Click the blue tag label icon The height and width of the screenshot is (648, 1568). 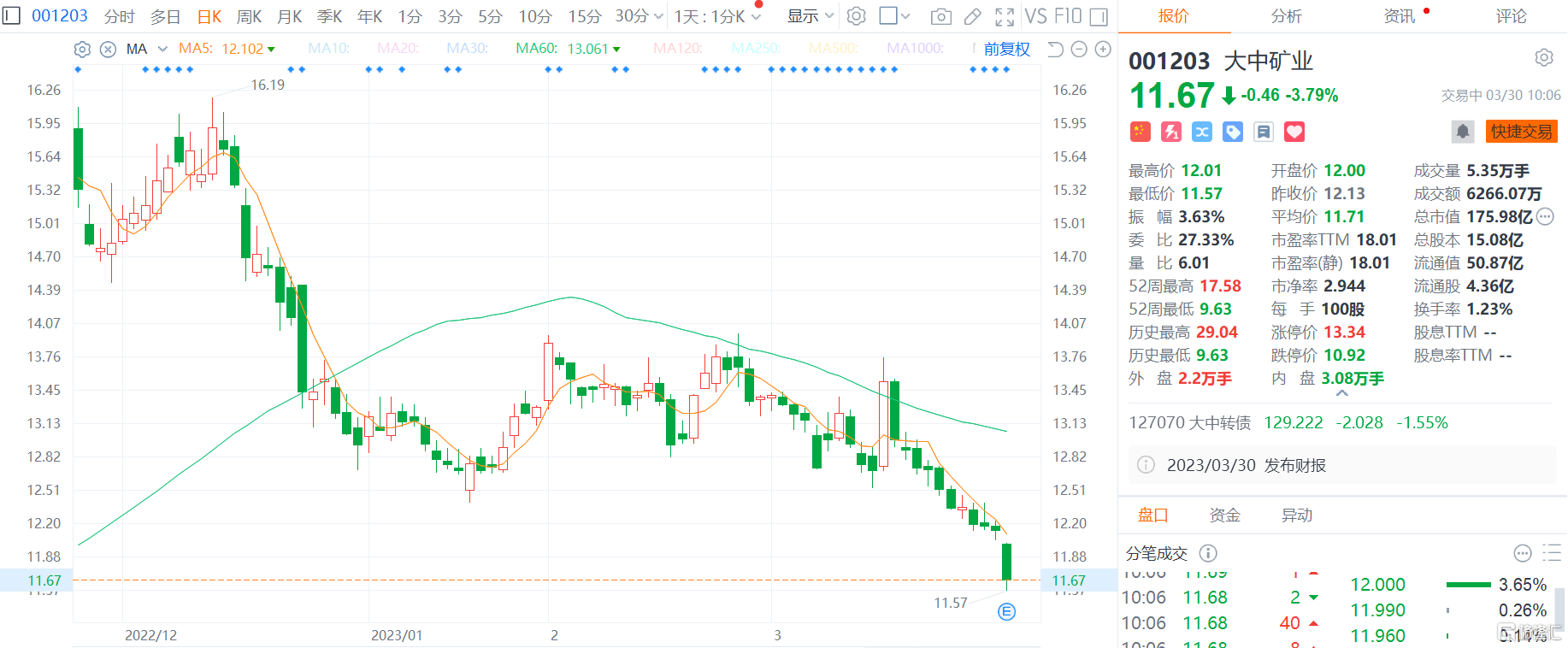[x=1233, y=132]
